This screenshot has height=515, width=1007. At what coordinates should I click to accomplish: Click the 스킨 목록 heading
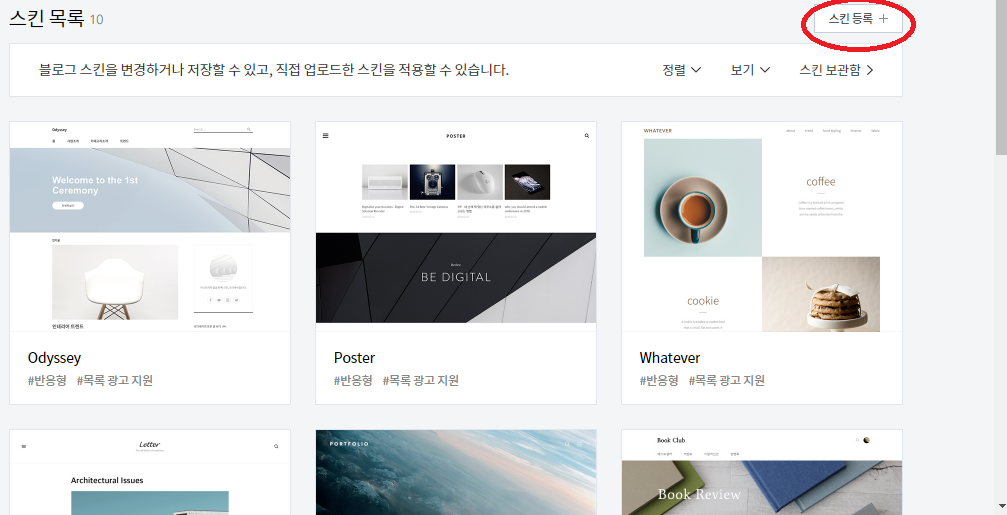coord(46,17)
